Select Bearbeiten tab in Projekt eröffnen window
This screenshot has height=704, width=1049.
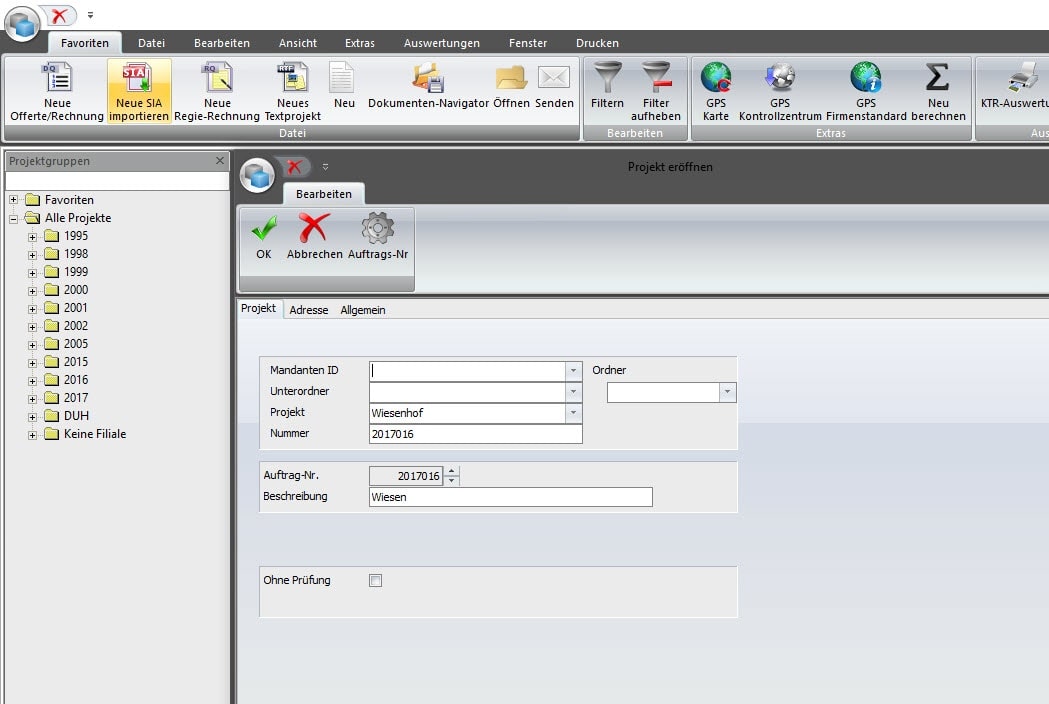click(x=324, y=194)
